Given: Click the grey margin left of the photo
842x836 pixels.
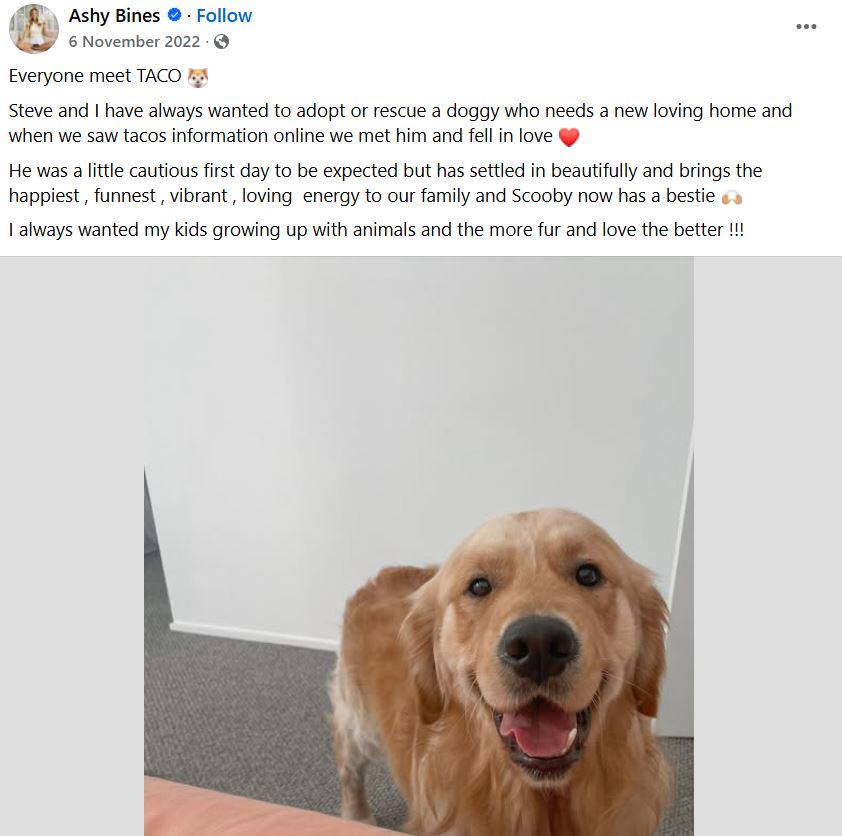Looking at the screenshot, I should coord(72,546).
